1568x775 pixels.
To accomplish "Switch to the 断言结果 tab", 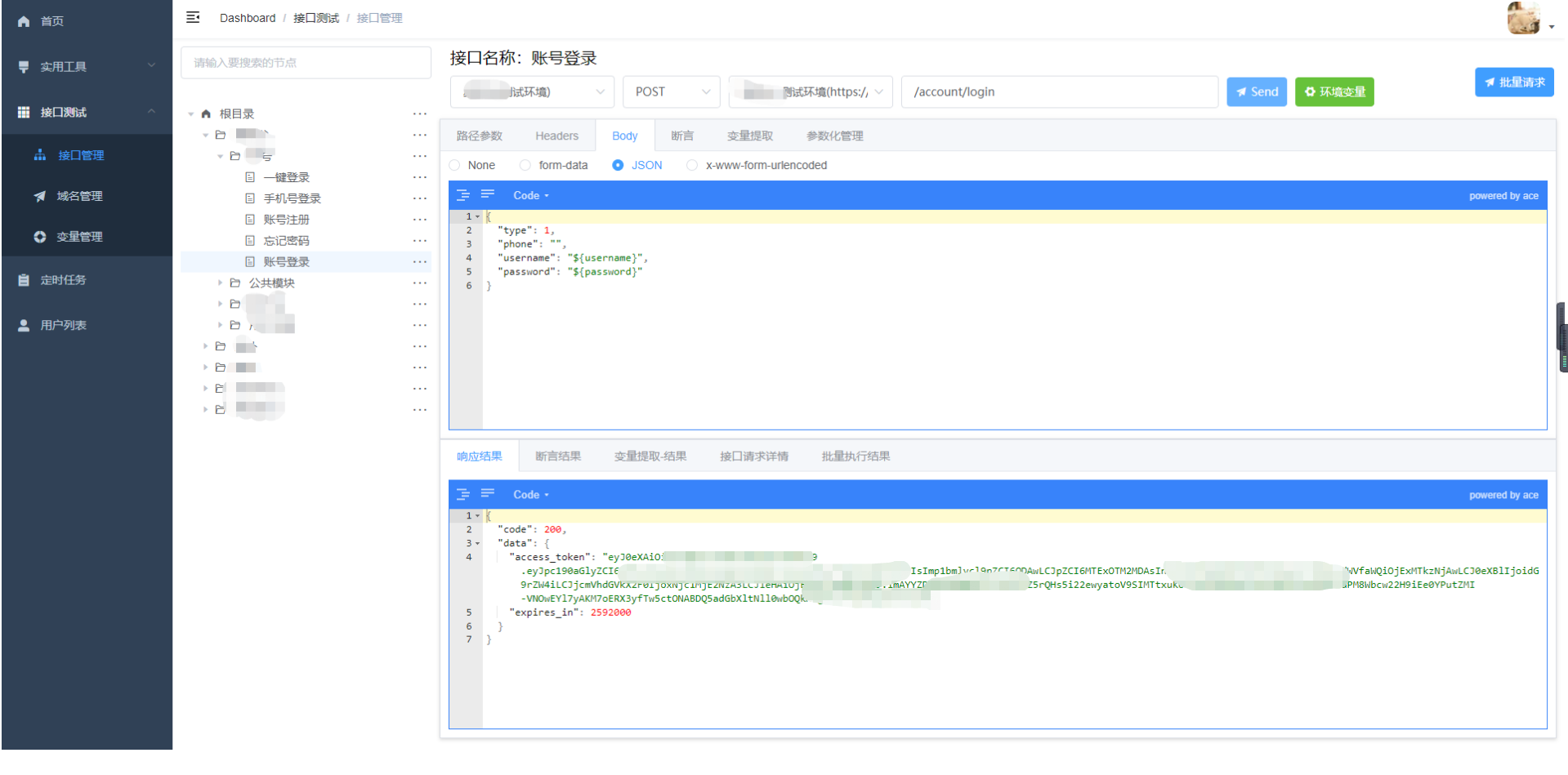I will 558,457.
